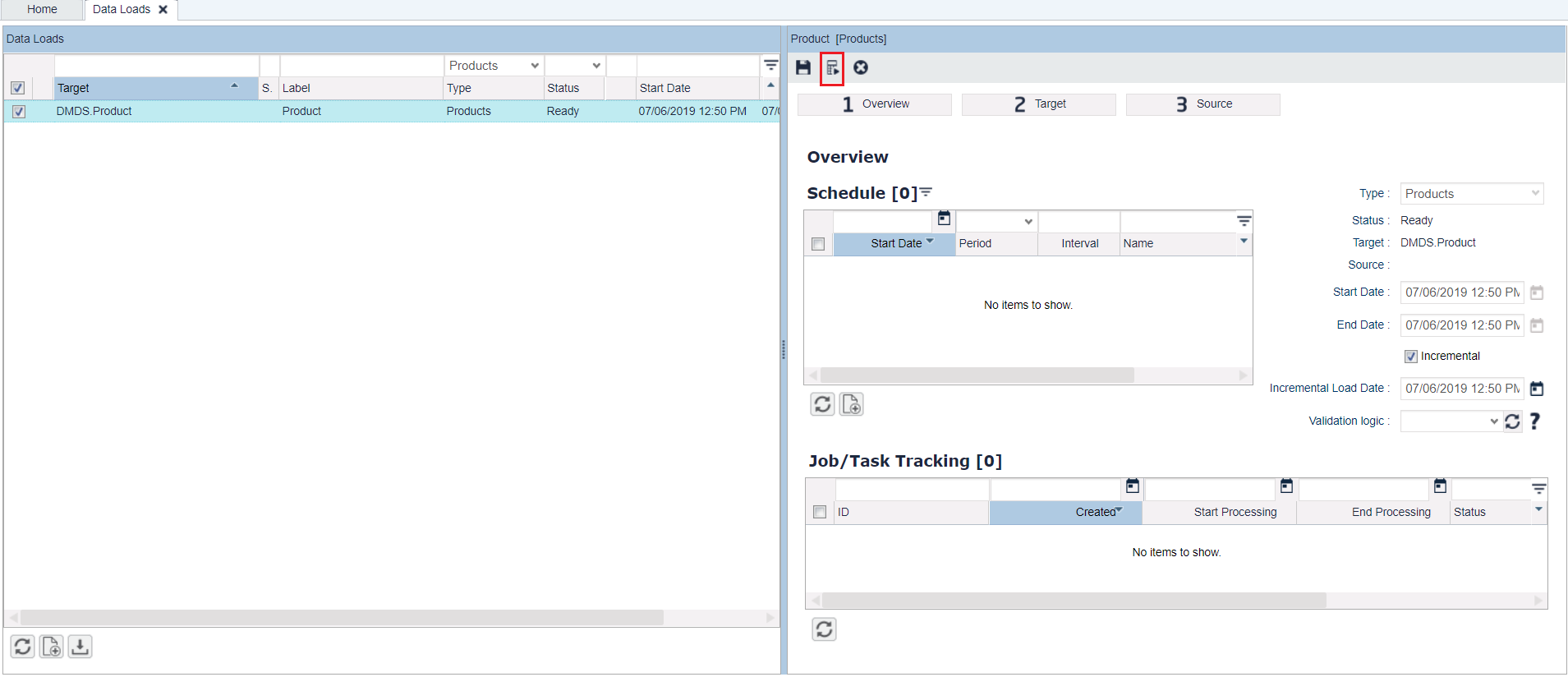Sort by the Start Processing column header

(x=1235, y=512)
